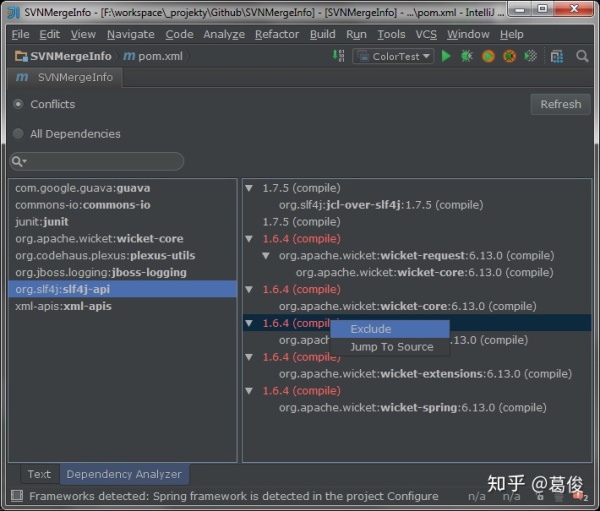The width and height of the screenshot is (600, 511).
Task: Open the File menu
Action: 20,34
